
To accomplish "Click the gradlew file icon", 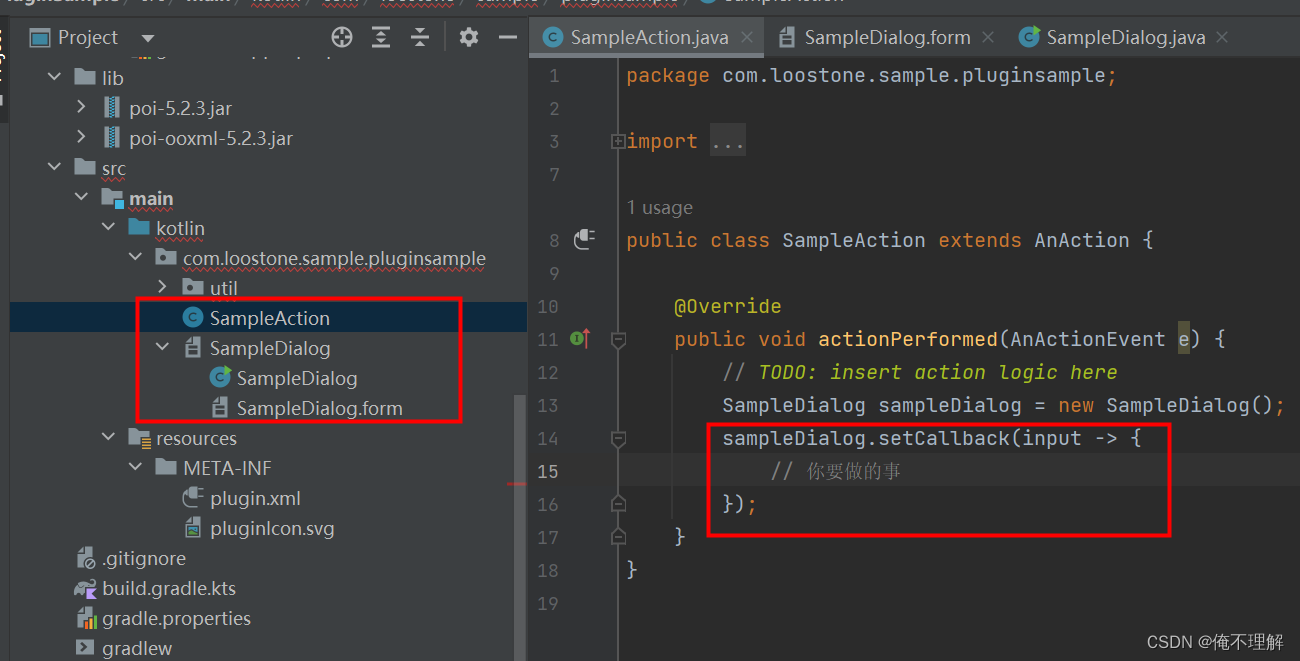I will [86, 648].
